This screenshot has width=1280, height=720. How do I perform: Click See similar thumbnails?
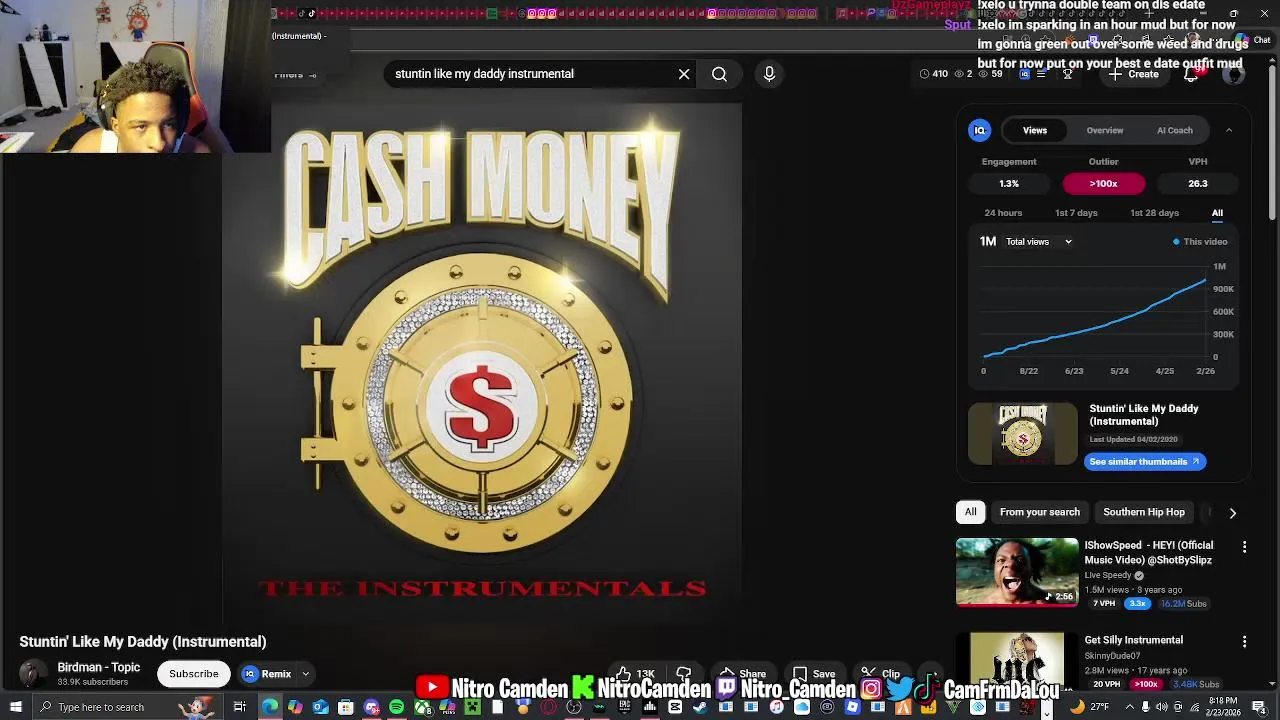pyautogui.click(x=1145, y=462)
